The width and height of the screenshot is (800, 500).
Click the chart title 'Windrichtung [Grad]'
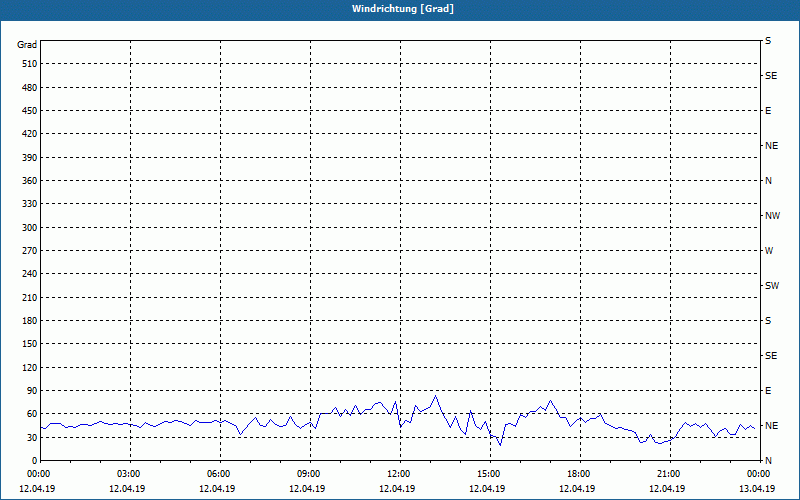(403, 9)
